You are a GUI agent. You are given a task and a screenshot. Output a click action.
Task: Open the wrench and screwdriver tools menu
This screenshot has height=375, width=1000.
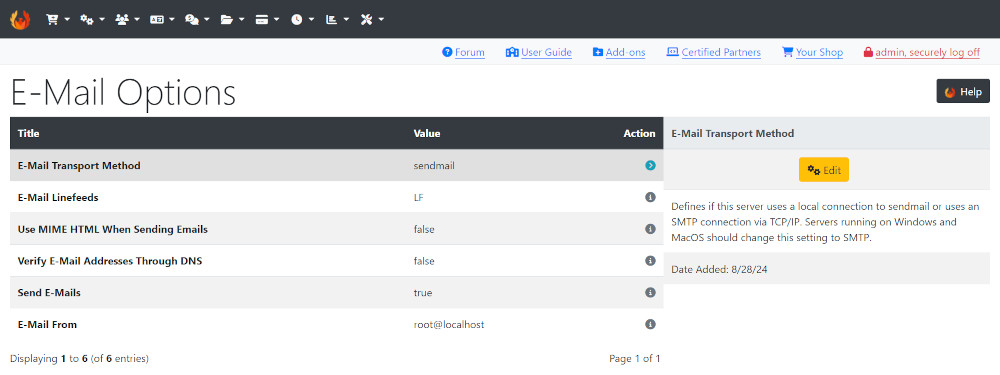point(372,19)
